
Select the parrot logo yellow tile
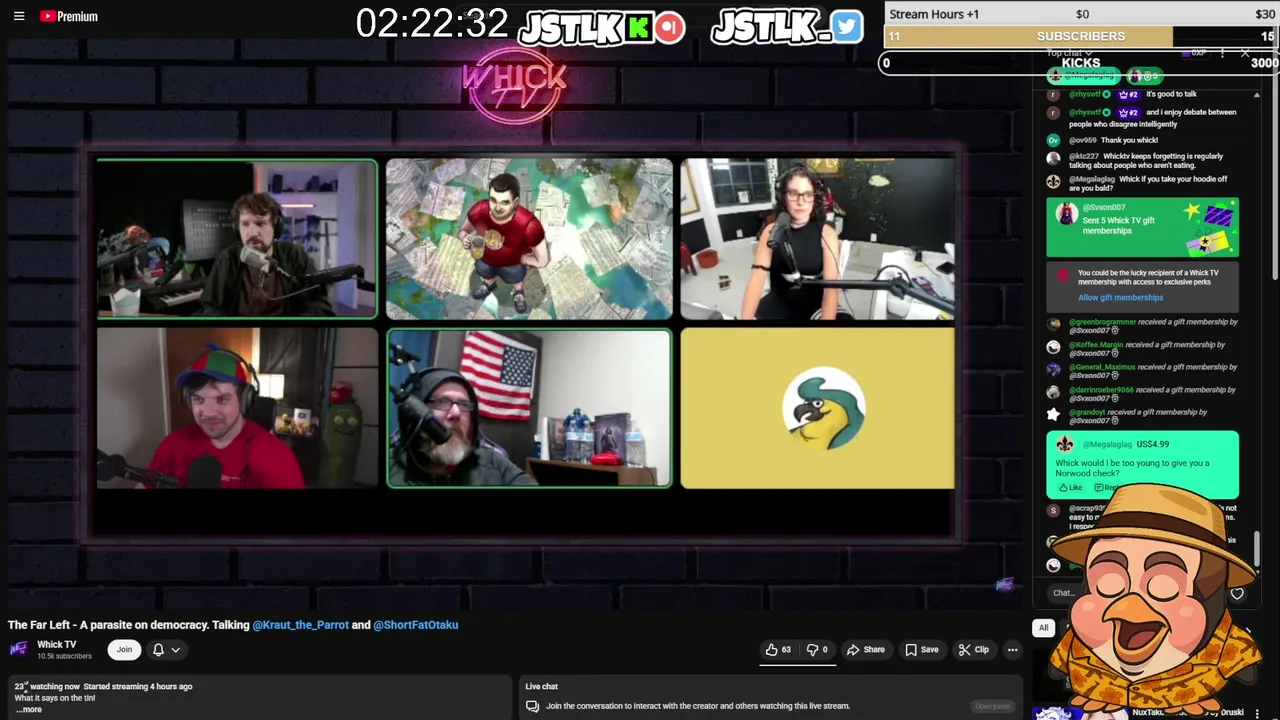click(x=817, y=408)
